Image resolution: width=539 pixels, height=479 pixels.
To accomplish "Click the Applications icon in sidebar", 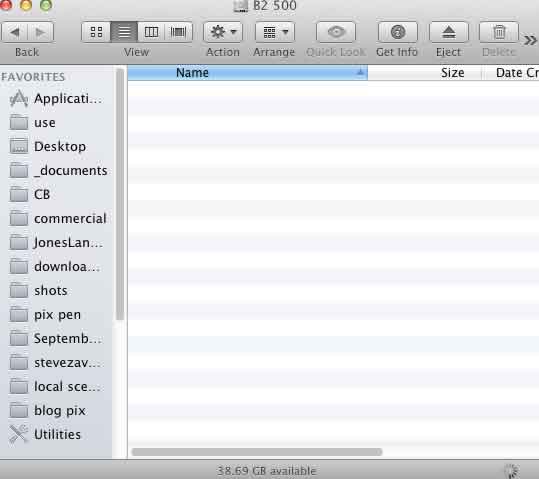I will tap(19, 98).
